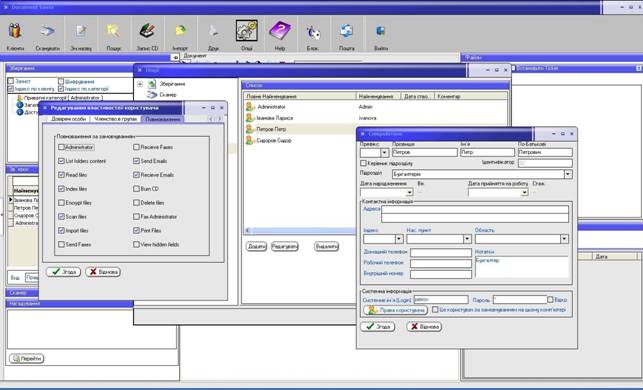The image size is (643, 390).
Task: Expand the Зберігання tree node
Action: tap(140, 84)
